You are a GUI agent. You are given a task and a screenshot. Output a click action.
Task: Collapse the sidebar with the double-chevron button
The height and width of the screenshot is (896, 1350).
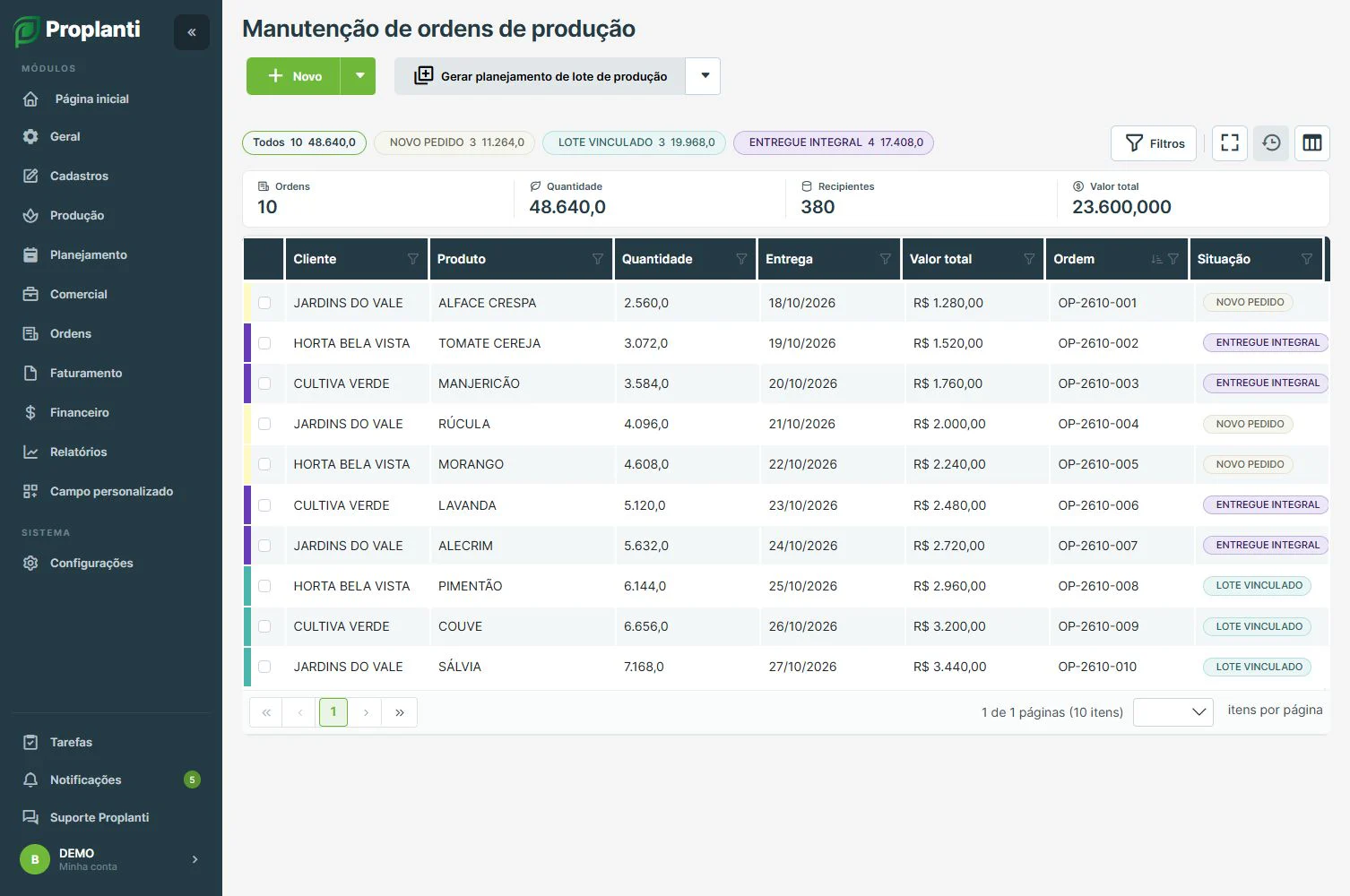tap(191, 32)
